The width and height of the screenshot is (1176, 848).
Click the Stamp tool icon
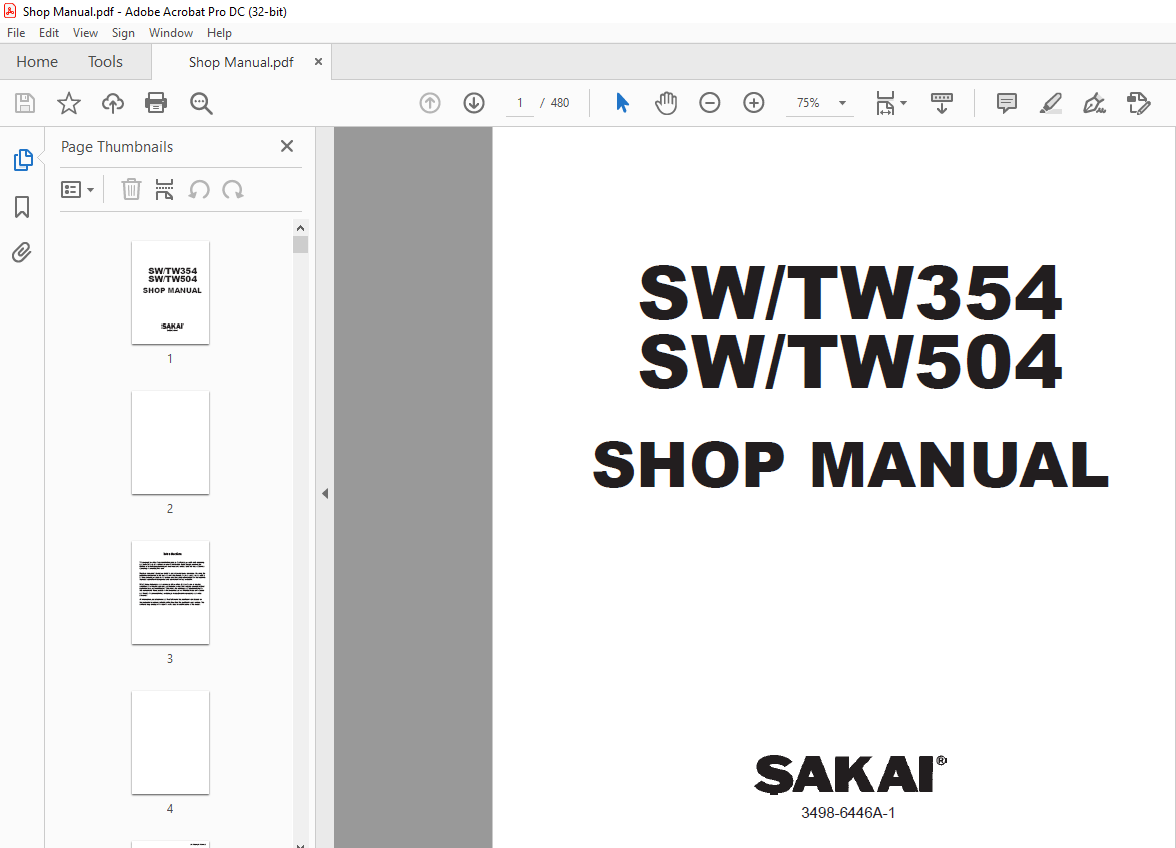[x=1138, y=103]
